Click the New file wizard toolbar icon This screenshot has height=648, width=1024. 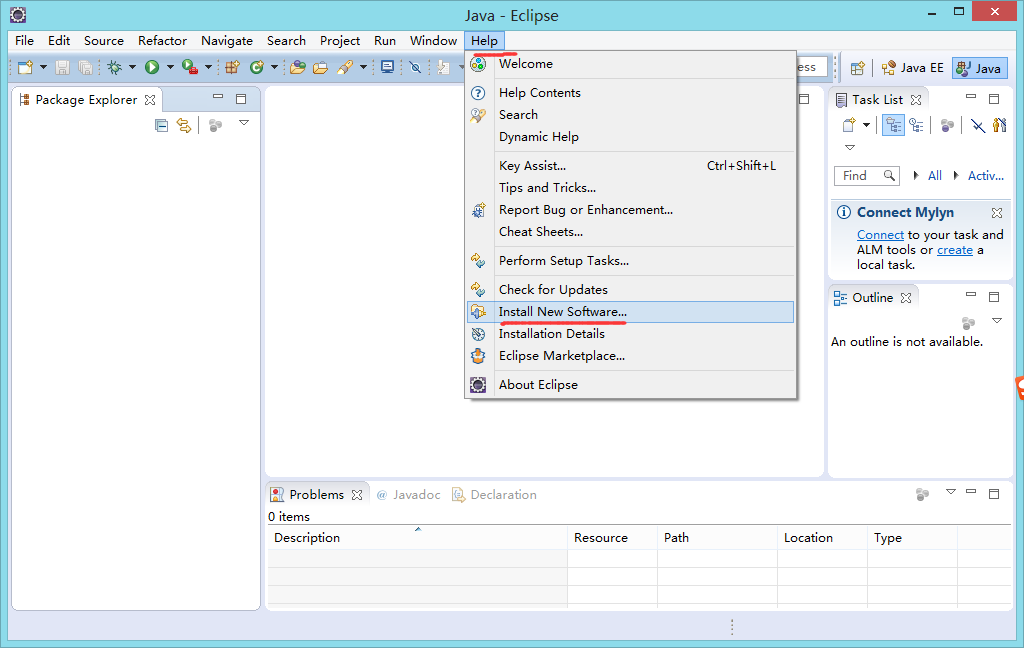[x=25, y=67]
